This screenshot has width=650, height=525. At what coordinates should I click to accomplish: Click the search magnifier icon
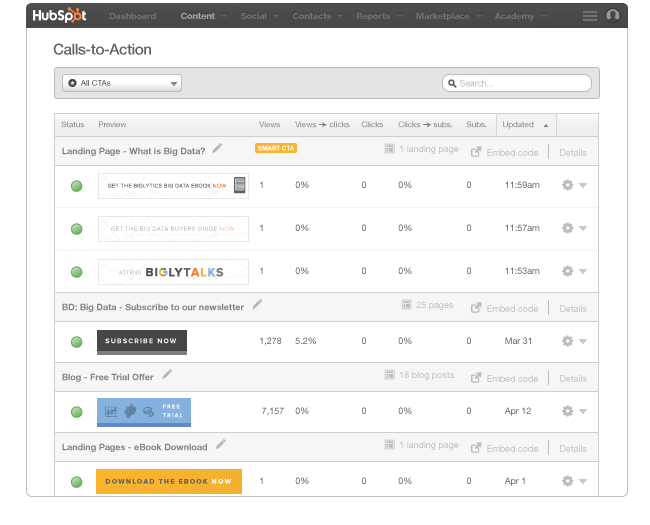[452, 83]
